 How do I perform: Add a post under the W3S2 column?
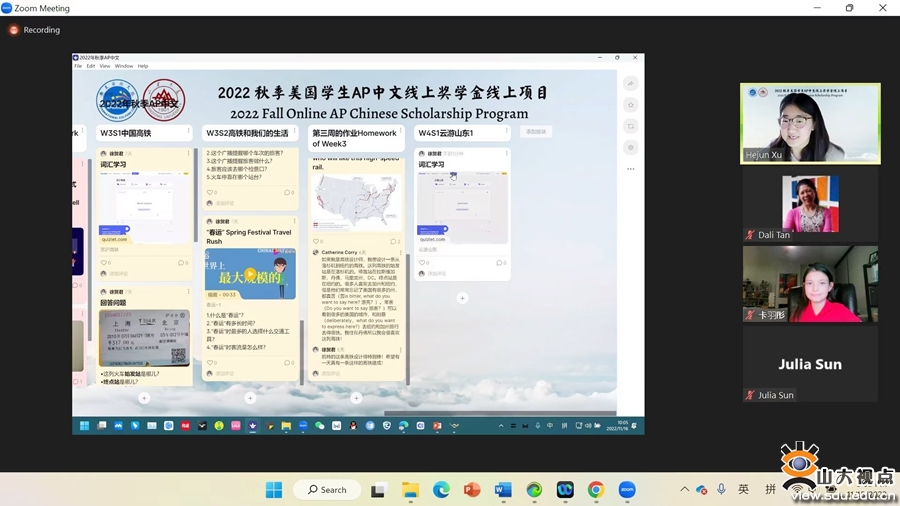(250, 398)
